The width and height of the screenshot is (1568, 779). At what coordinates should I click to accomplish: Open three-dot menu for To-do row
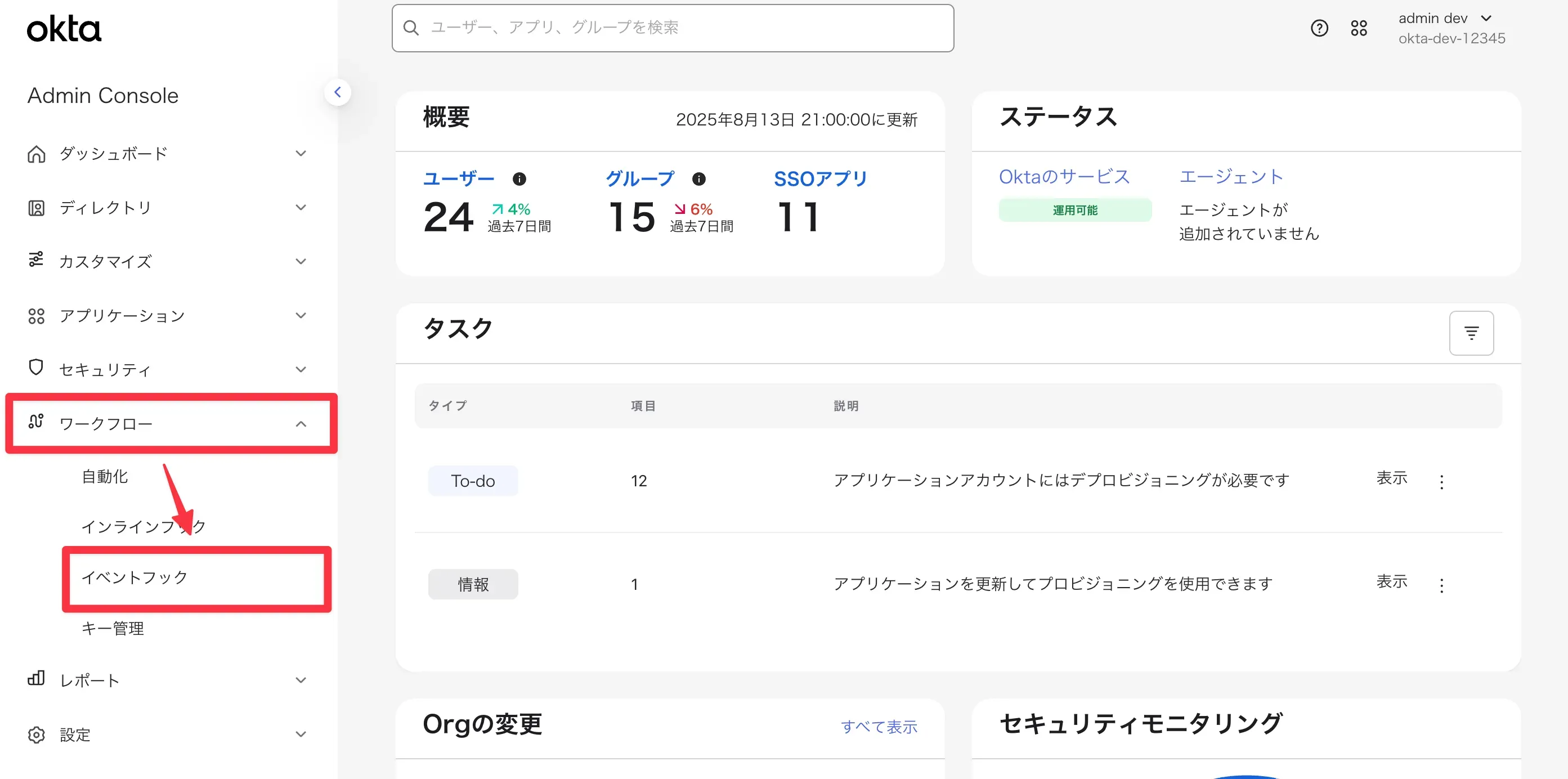[1441, 482]
